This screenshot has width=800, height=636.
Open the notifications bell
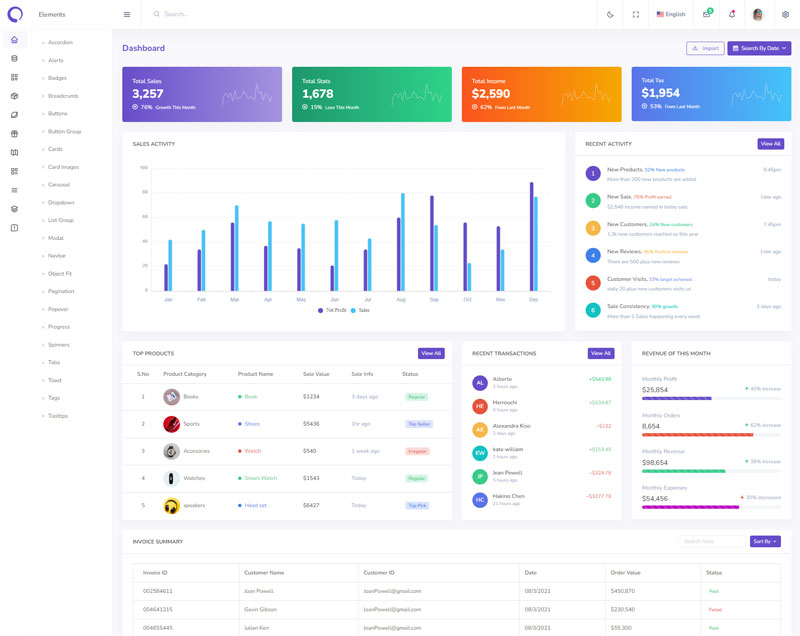tap(732, 15)
